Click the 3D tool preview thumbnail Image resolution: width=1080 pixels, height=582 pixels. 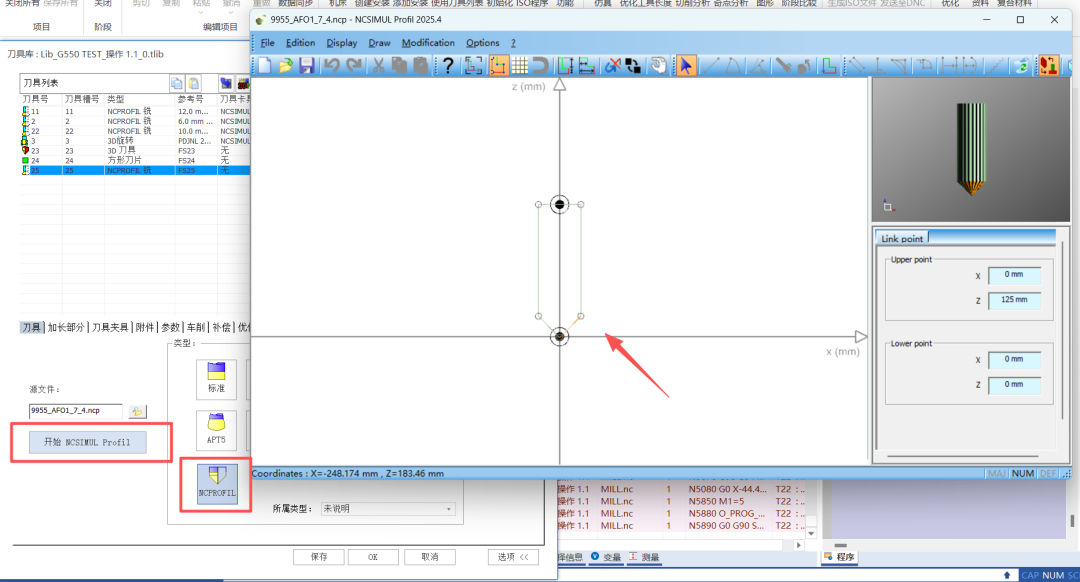[971, 149]
